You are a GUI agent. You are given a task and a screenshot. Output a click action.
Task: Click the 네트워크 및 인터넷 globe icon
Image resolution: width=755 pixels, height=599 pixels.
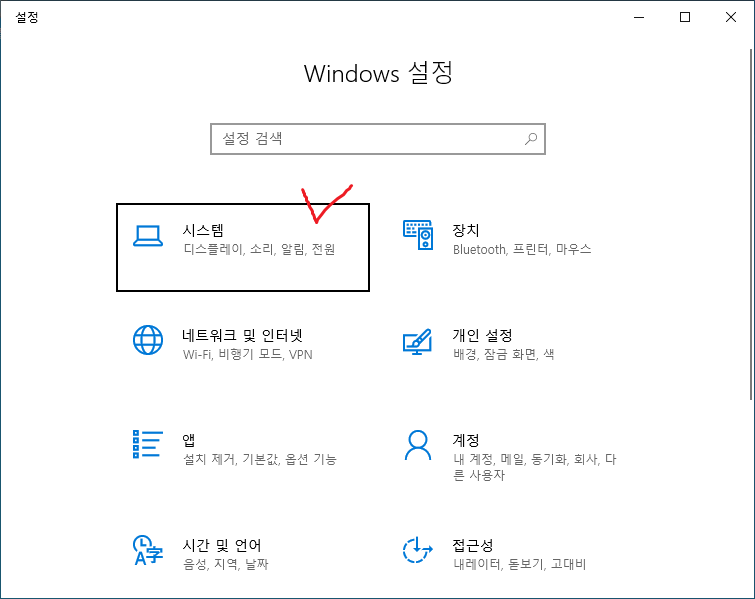click(148, 340)
